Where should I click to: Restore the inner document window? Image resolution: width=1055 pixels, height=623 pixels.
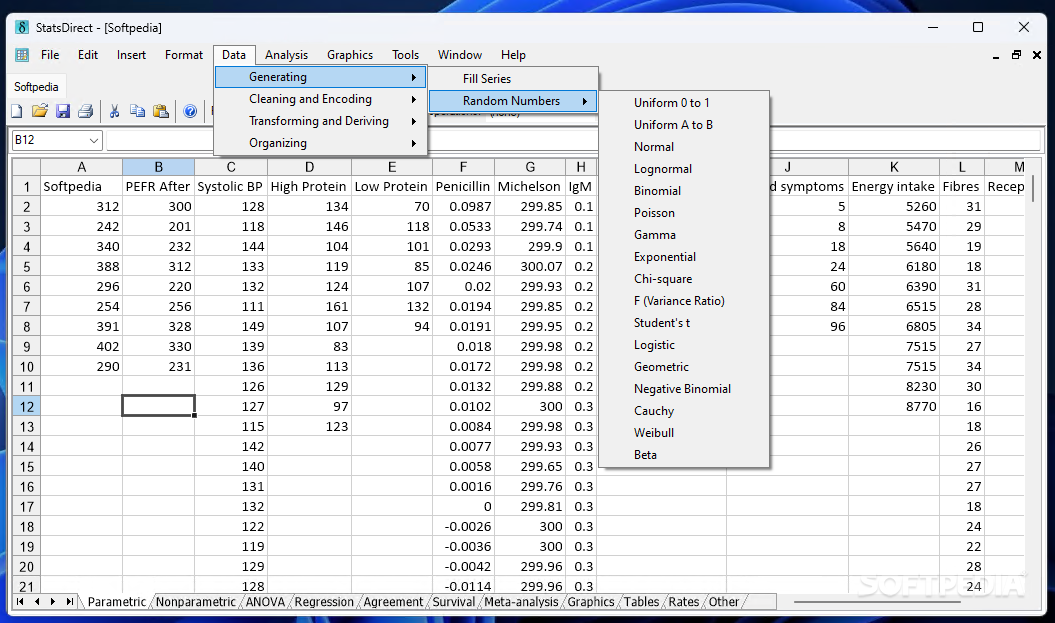(1016, 55)
